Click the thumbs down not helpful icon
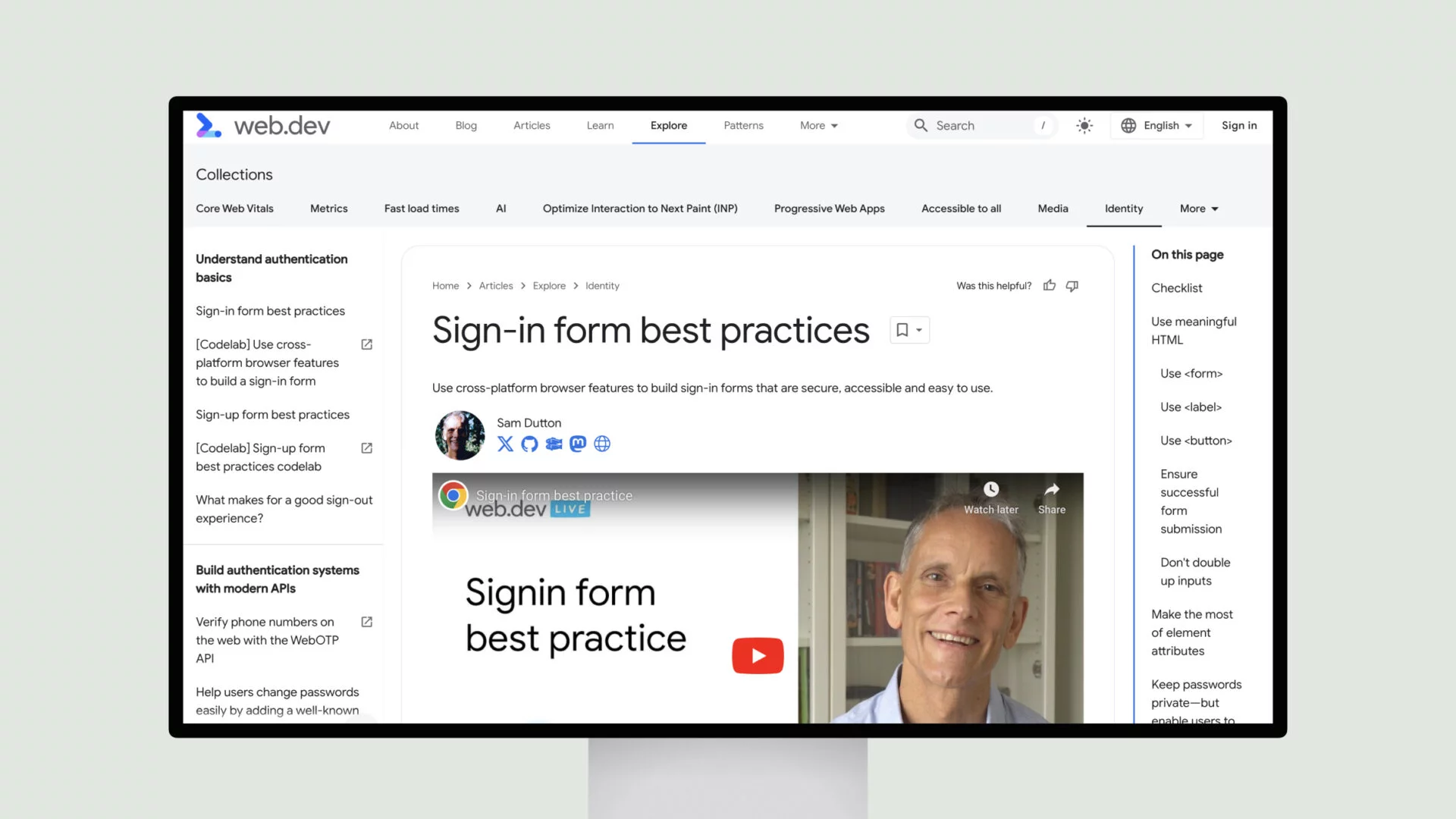Viewport: 1456px width, 819px height. click(1072, 286)
